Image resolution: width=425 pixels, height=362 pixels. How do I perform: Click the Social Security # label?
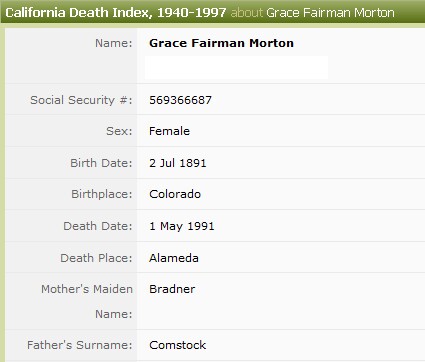[x=81, y=100]
